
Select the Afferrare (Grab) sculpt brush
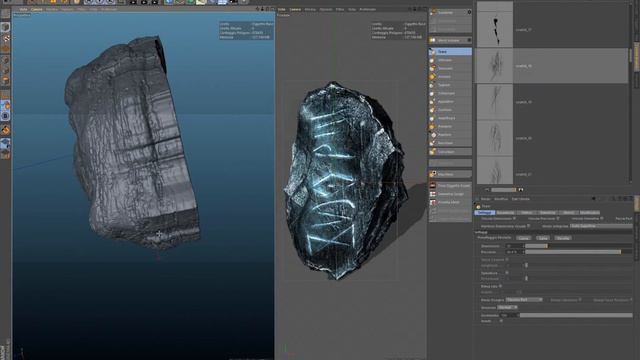click(450, 60)
